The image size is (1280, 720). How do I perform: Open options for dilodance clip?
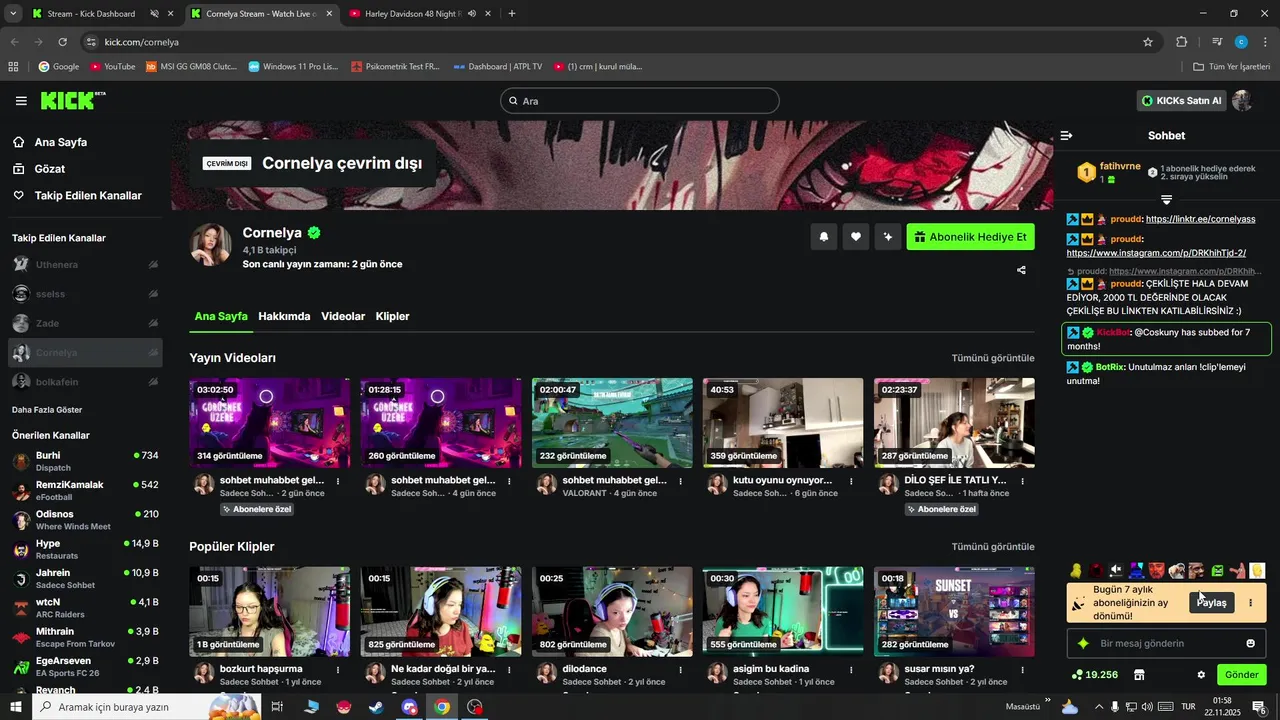(x=680, y=670)
